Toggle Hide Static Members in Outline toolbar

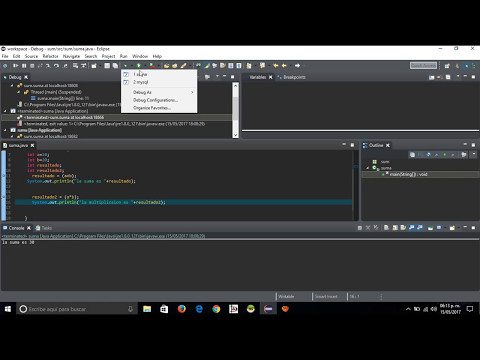[437, 155]
